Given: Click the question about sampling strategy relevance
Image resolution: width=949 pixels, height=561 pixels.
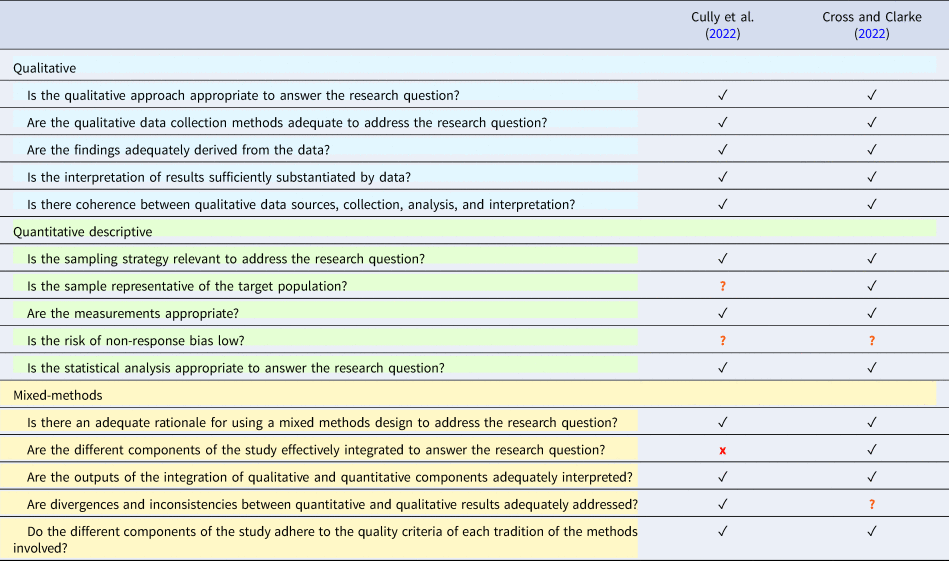Looking at the screenshot, I should pos(226,259).
